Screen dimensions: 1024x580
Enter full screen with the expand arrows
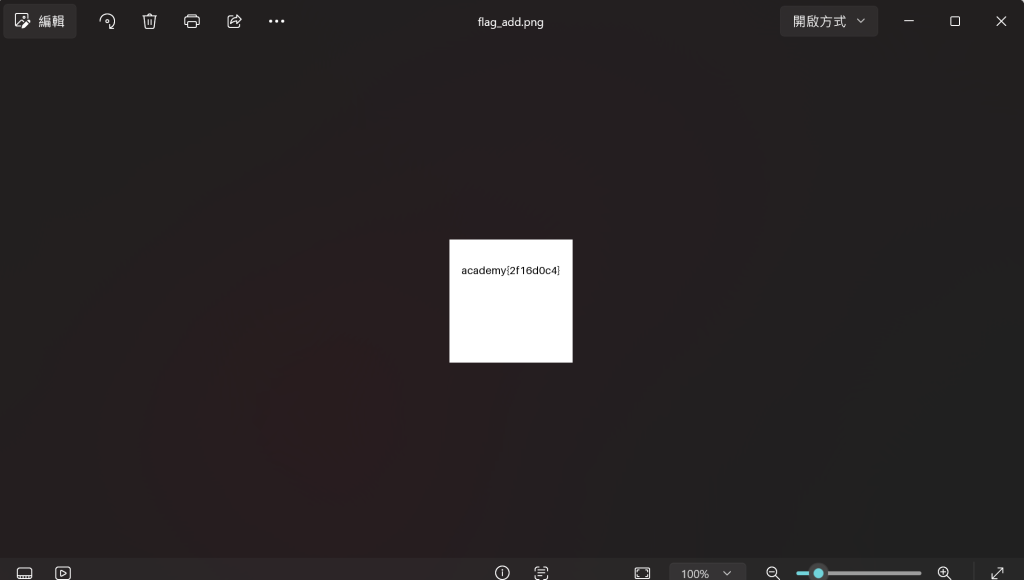point(997,573)
